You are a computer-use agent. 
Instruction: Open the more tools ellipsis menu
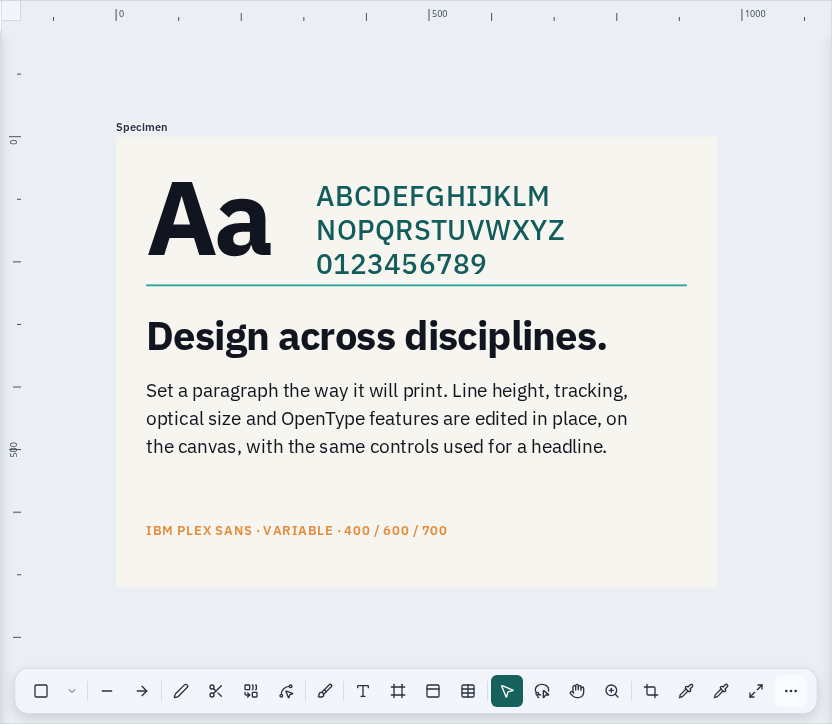(x=791, y=691)
